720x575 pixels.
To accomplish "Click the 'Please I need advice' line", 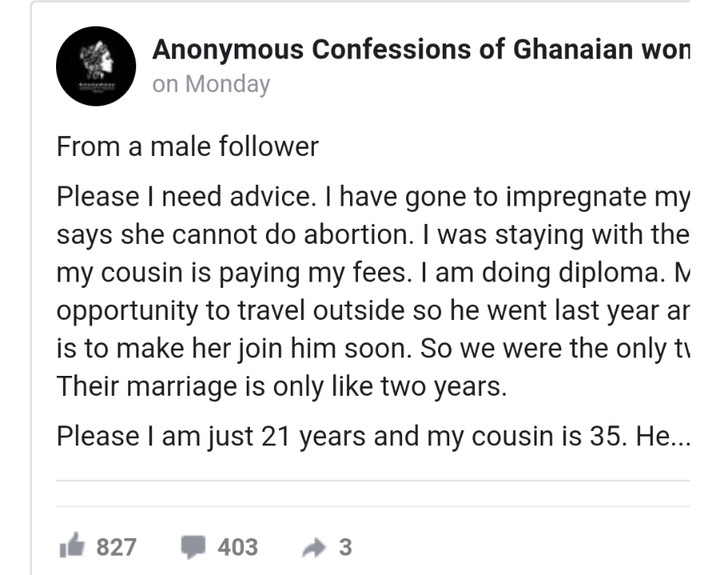I will 372,198.
